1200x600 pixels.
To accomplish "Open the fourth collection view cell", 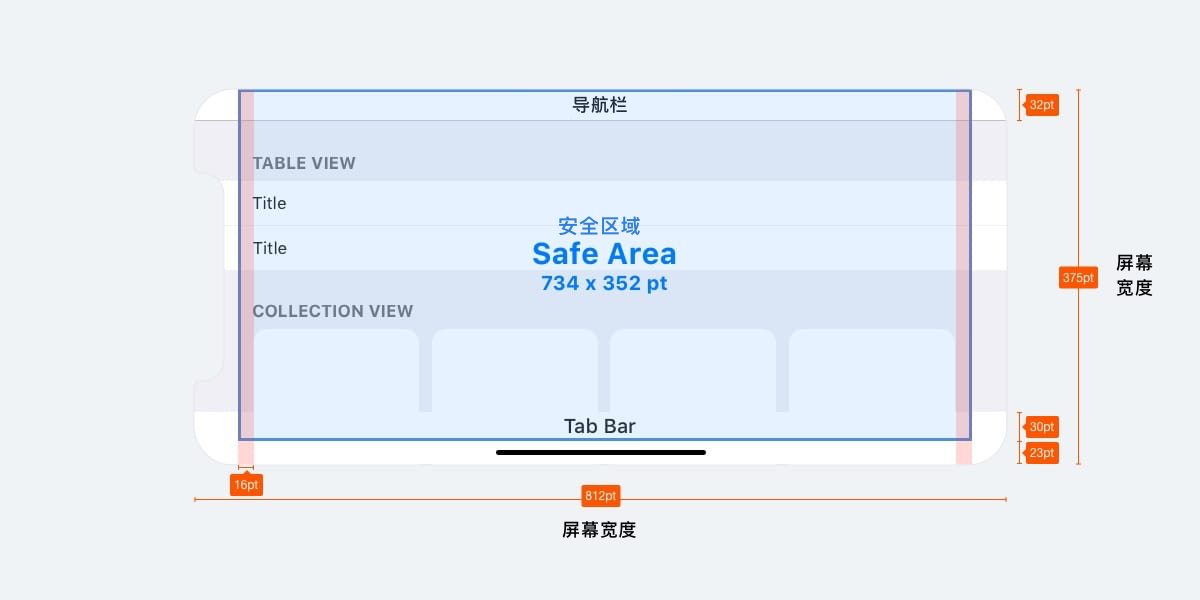I will click(871, 371).
